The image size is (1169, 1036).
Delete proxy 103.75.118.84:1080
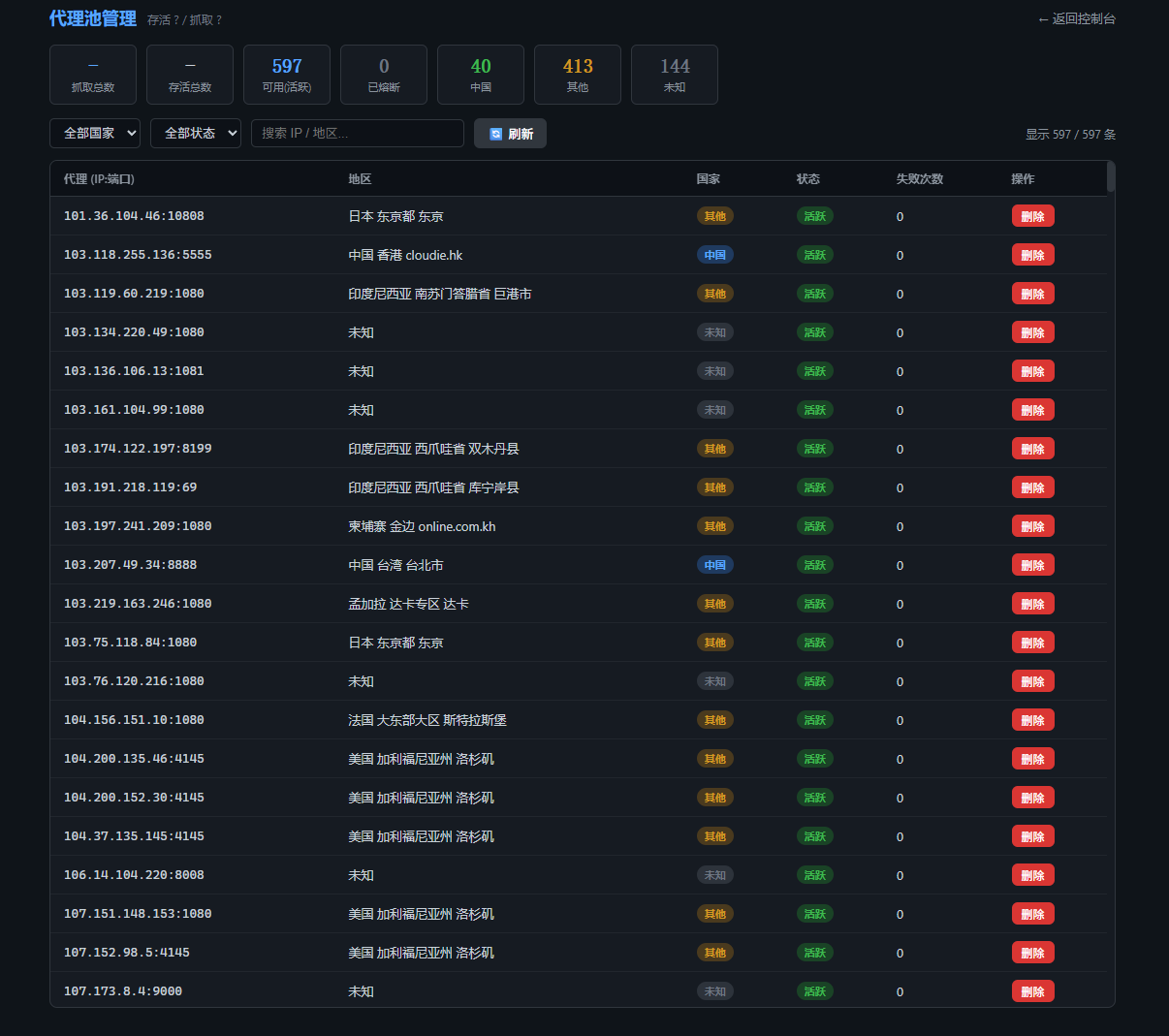(x=1033, y=643)
